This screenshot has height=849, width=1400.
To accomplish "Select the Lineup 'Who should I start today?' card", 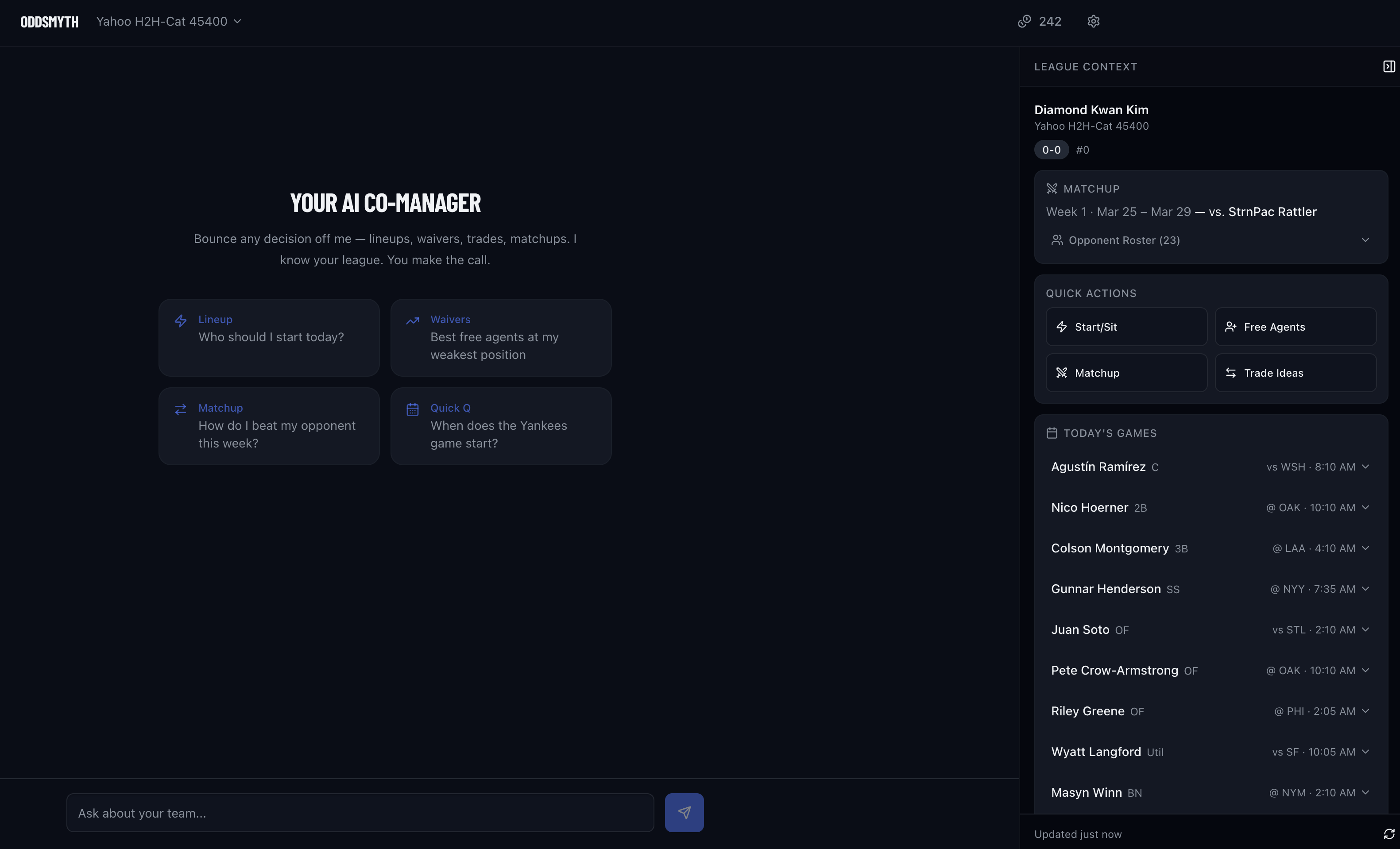I will [x=269, y=337].
